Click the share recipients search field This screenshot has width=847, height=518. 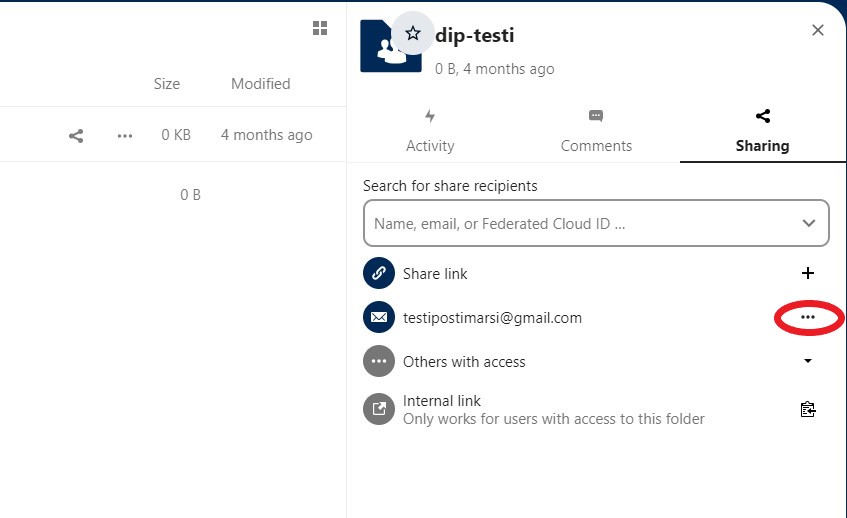[x=580, y=224]
